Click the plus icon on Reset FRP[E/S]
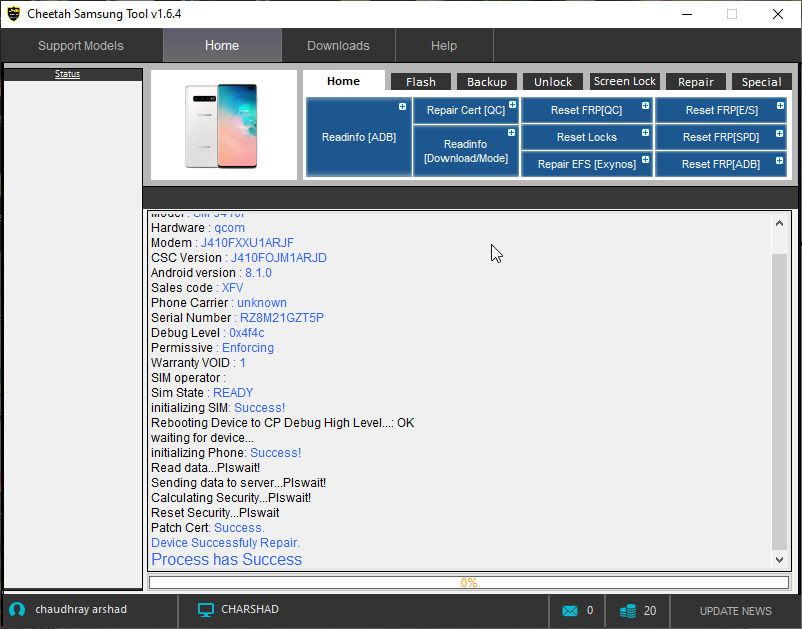Viewport: 802px width, 629px height. coord(780,105)
